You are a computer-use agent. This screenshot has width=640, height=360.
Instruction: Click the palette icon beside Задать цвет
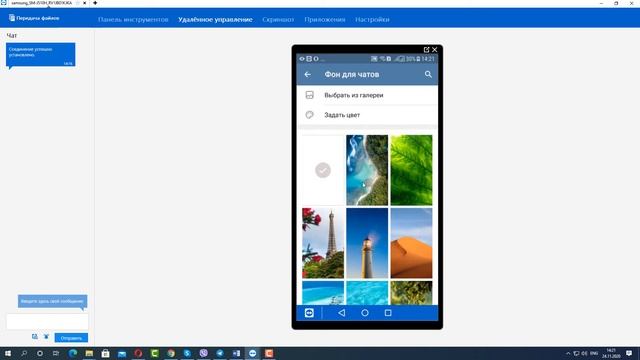(x=309, y=115)
